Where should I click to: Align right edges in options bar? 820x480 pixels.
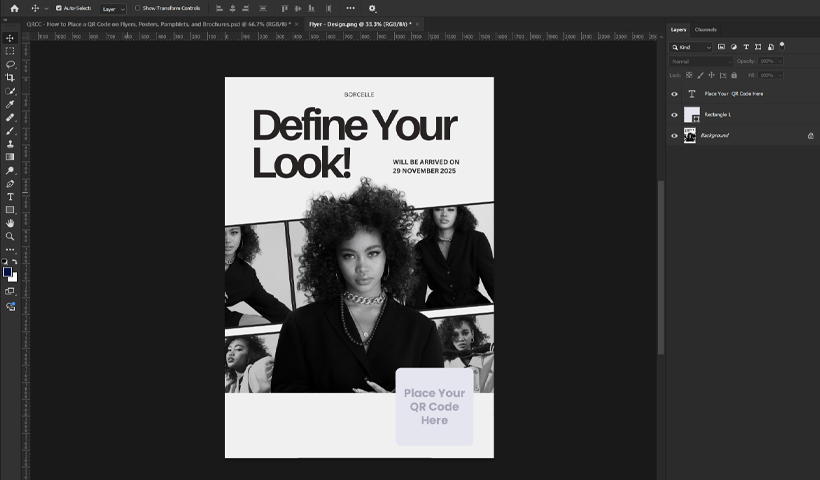[245, 8]
